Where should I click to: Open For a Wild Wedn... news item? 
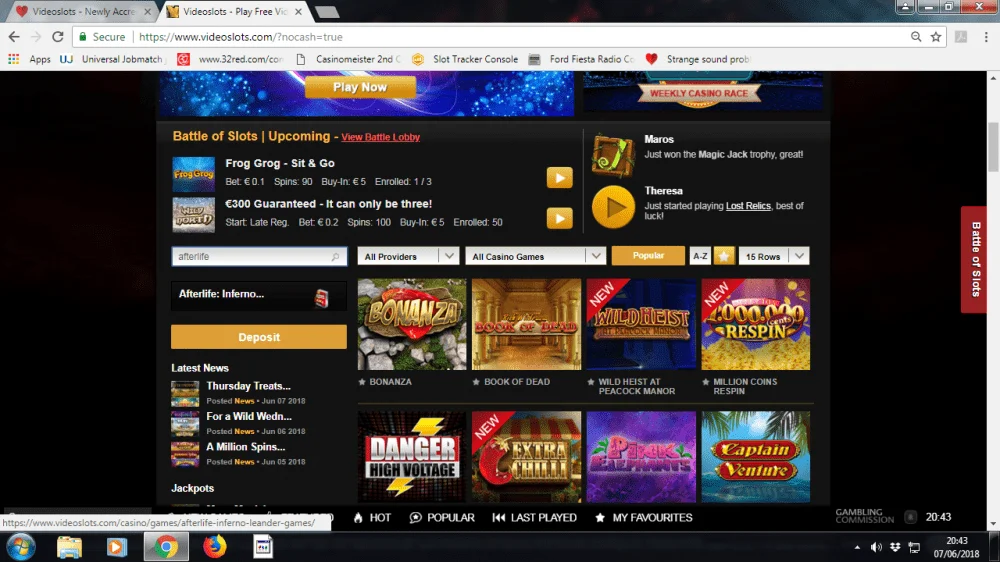pos(249,417)
